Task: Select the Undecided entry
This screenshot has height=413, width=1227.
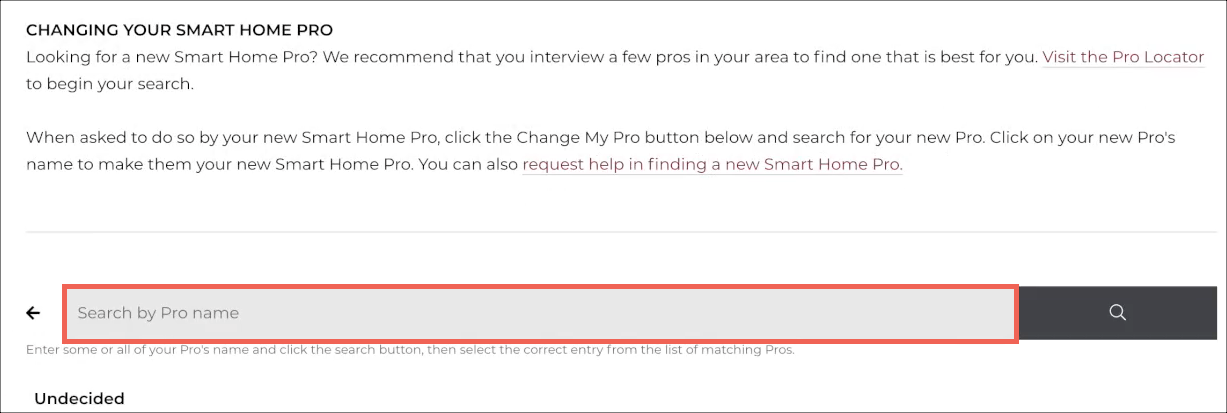Action: (79, 398)
